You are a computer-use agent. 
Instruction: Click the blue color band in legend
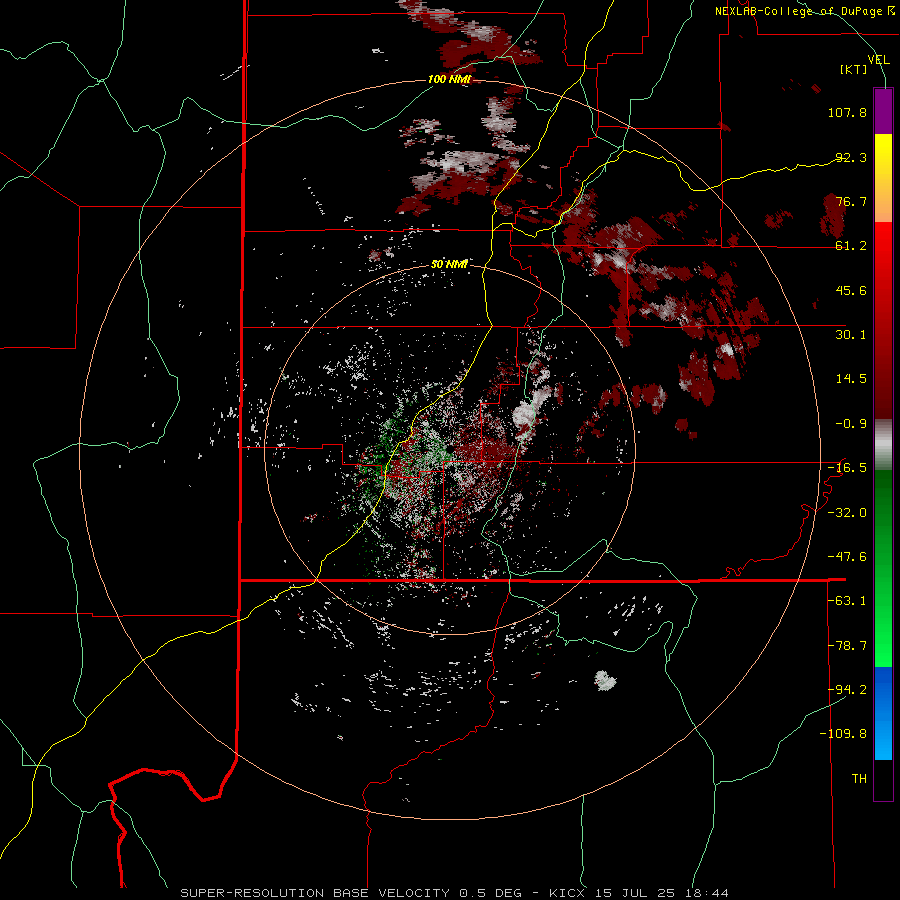(883, 713)
